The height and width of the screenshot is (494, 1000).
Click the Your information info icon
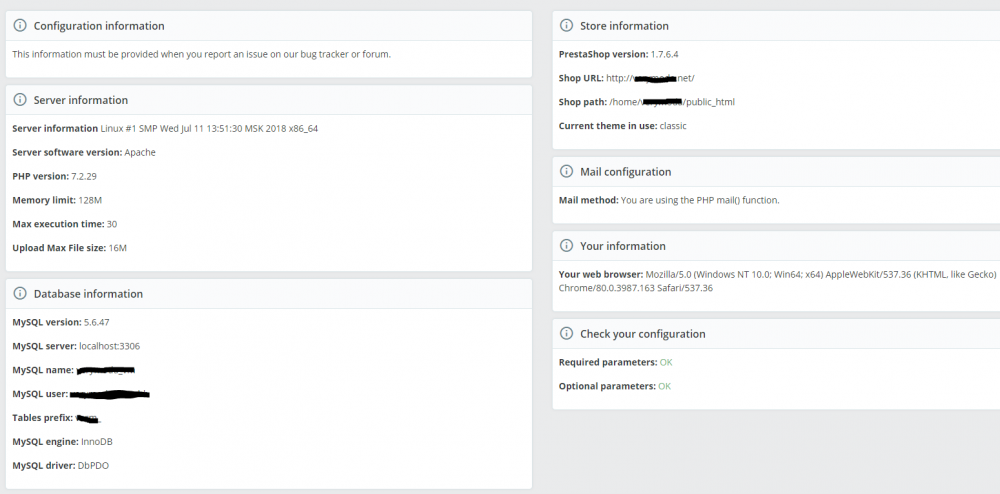coord(567,246)
